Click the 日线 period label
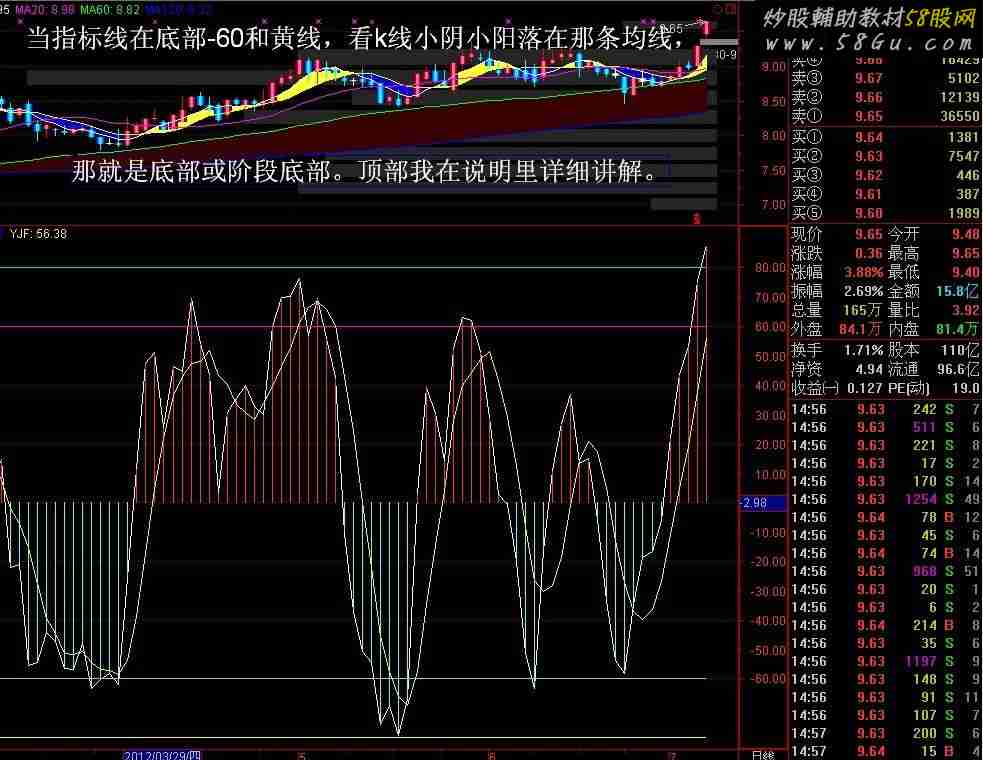Screen dimensions: 983x760 click(762, 755)
